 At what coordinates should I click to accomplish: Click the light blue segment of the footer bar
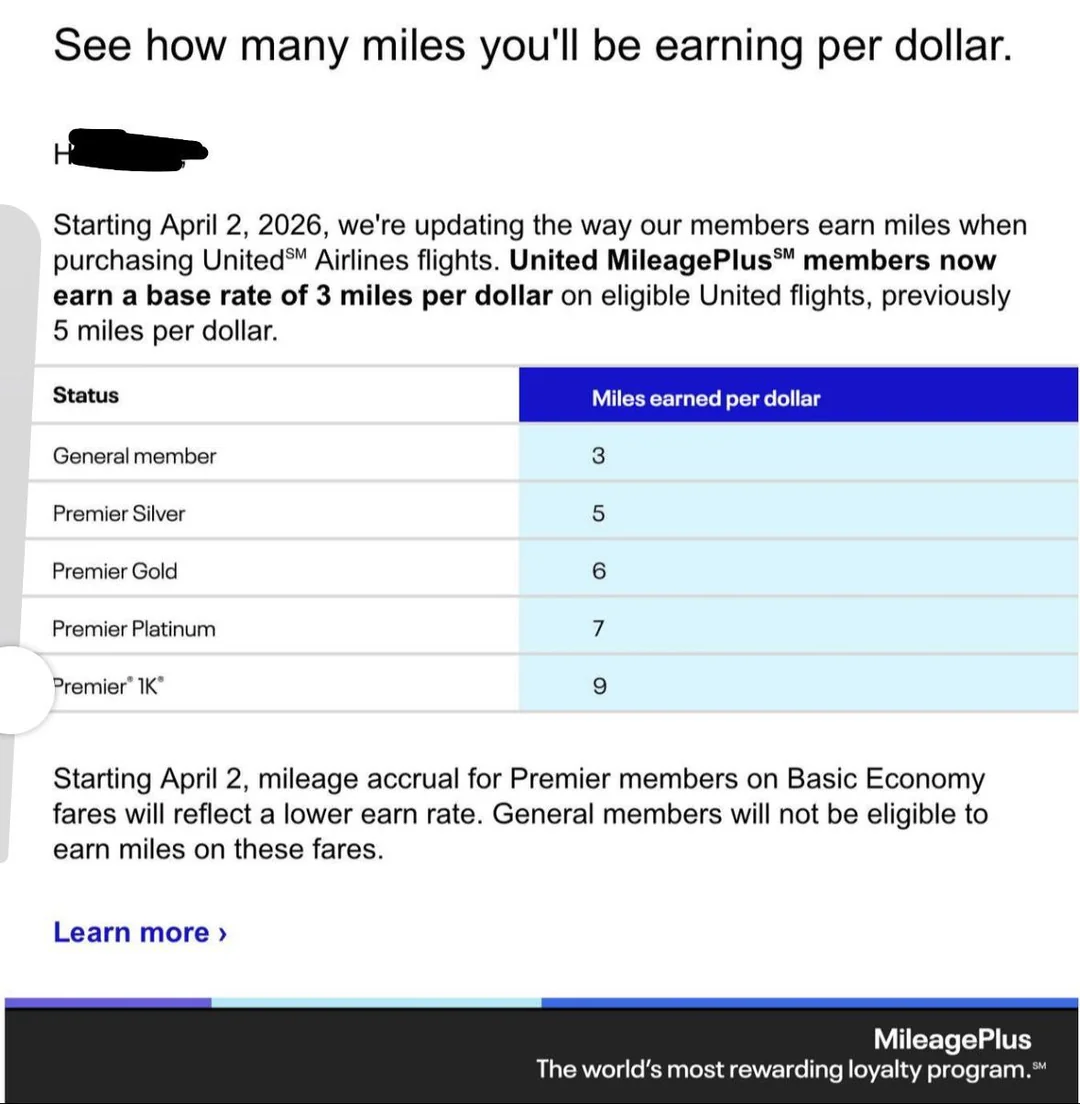(376, 1001)
